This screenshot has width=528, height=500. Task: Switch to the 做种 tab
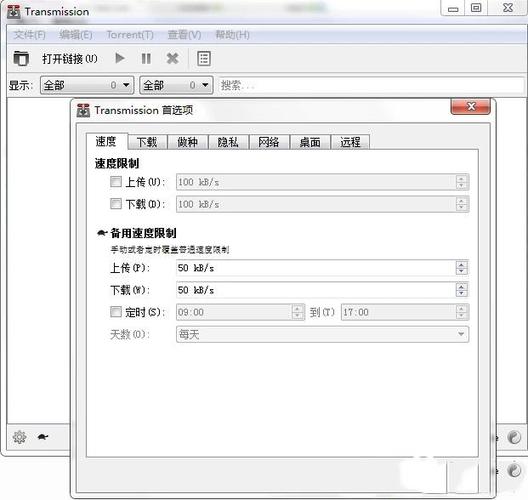[x=188, y=142]
